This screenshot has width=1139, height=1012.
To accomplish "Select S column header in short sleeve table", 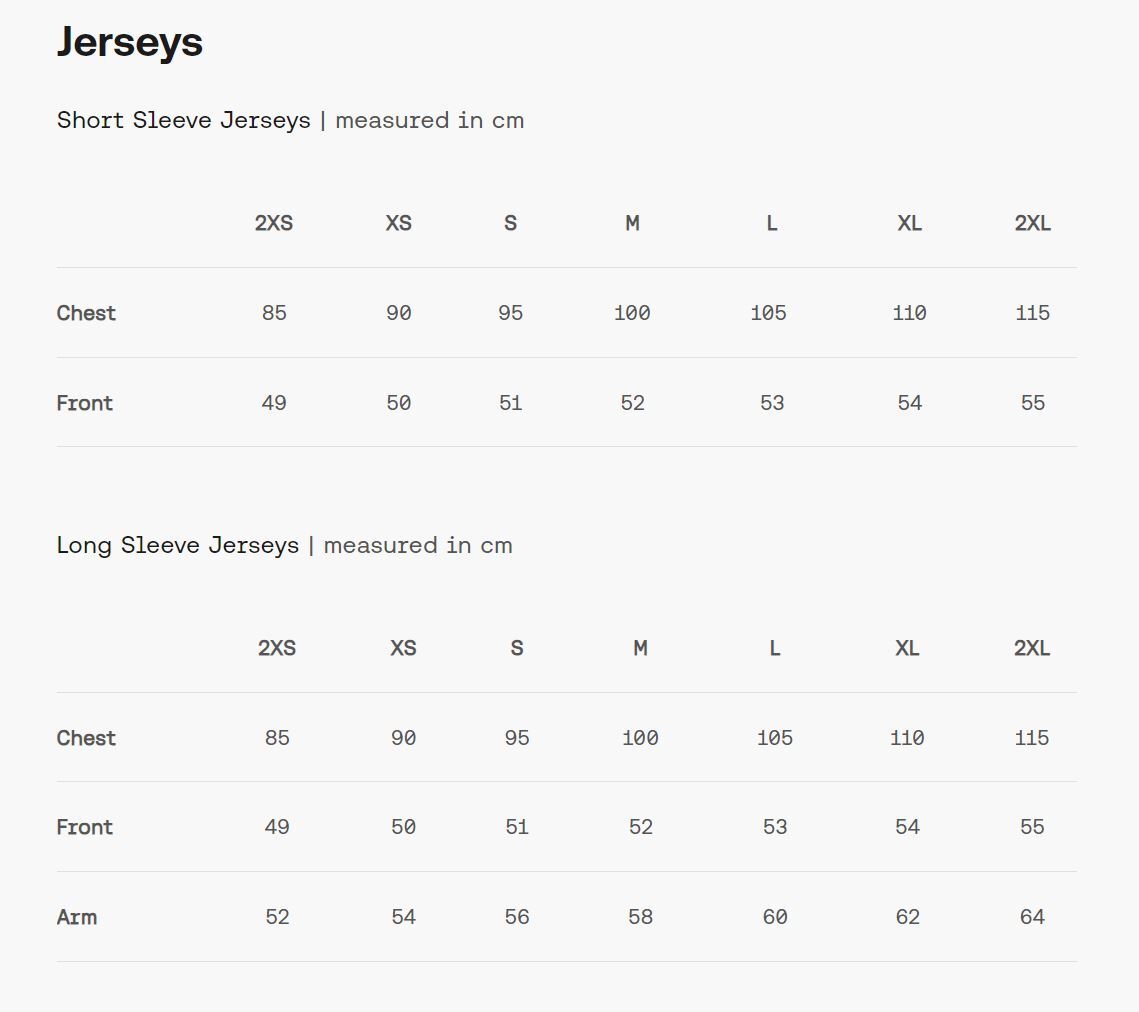I will pos(510,223).
